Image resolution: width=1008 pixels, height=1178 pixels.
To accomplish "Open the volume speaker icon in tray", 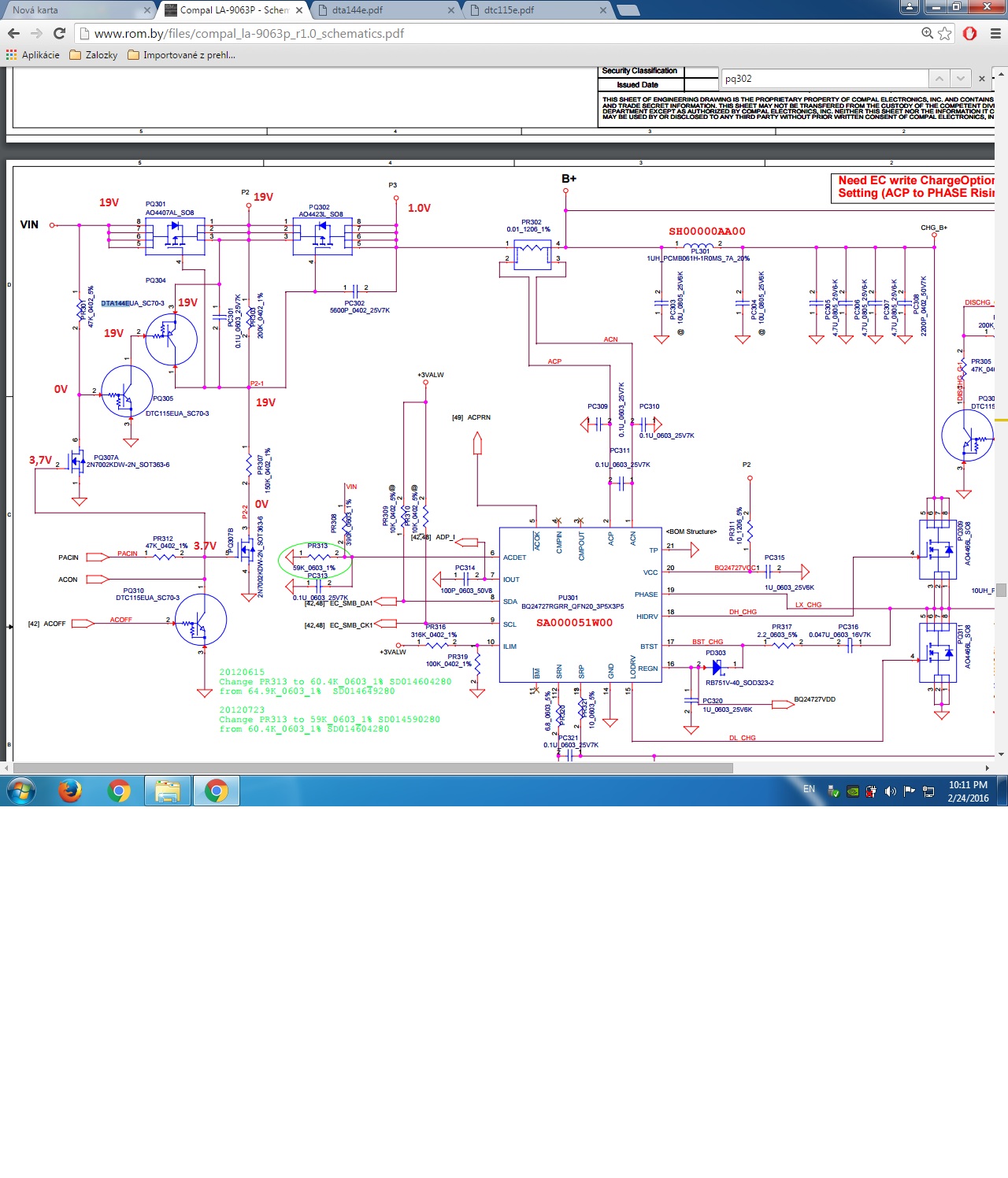I will [x=891, y=791].
